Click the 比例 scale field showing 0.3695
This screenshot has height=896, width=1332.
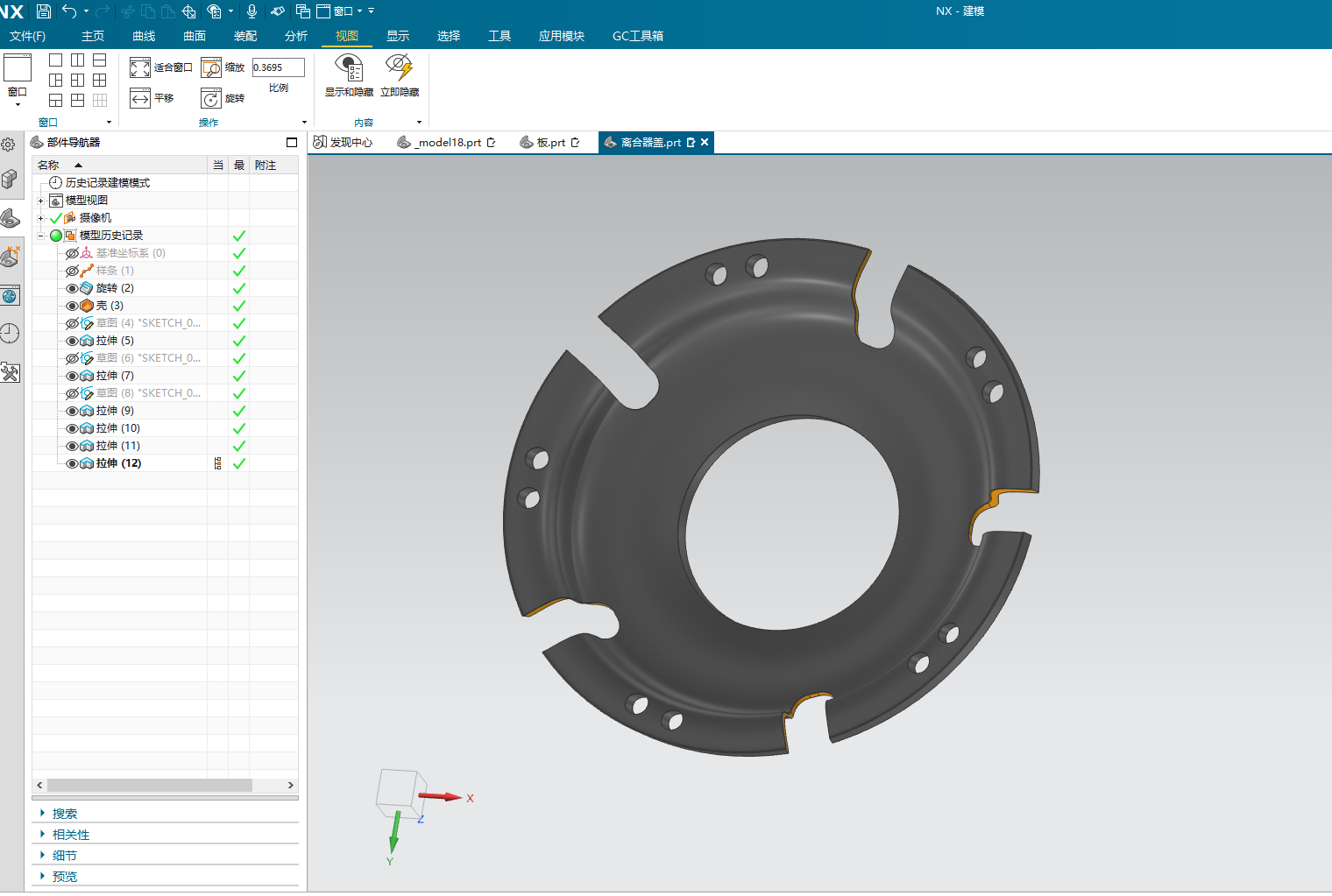pyautogui.click(x=278, y=67)
